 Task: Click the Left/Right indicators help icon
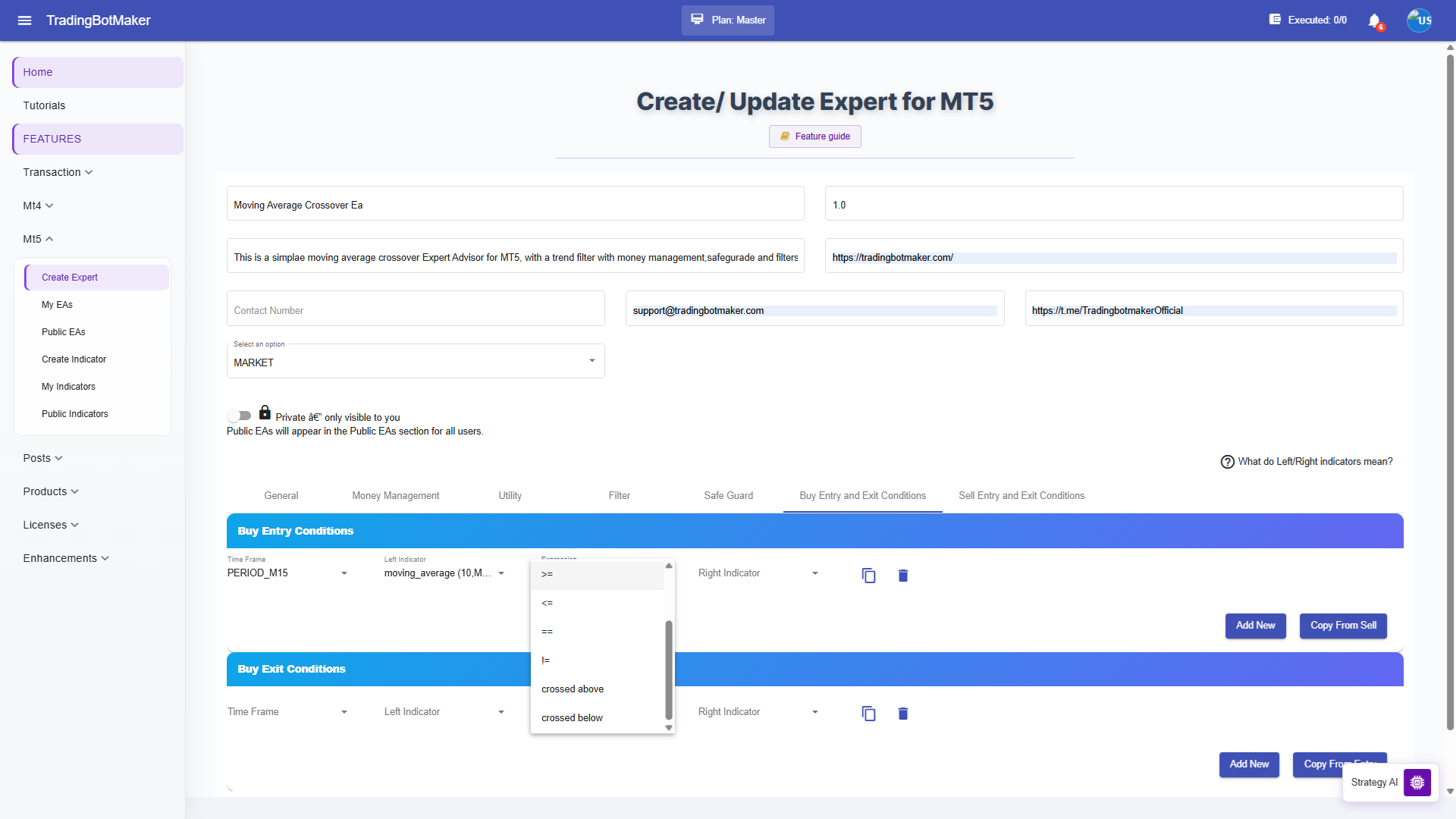click(1227, 462)
